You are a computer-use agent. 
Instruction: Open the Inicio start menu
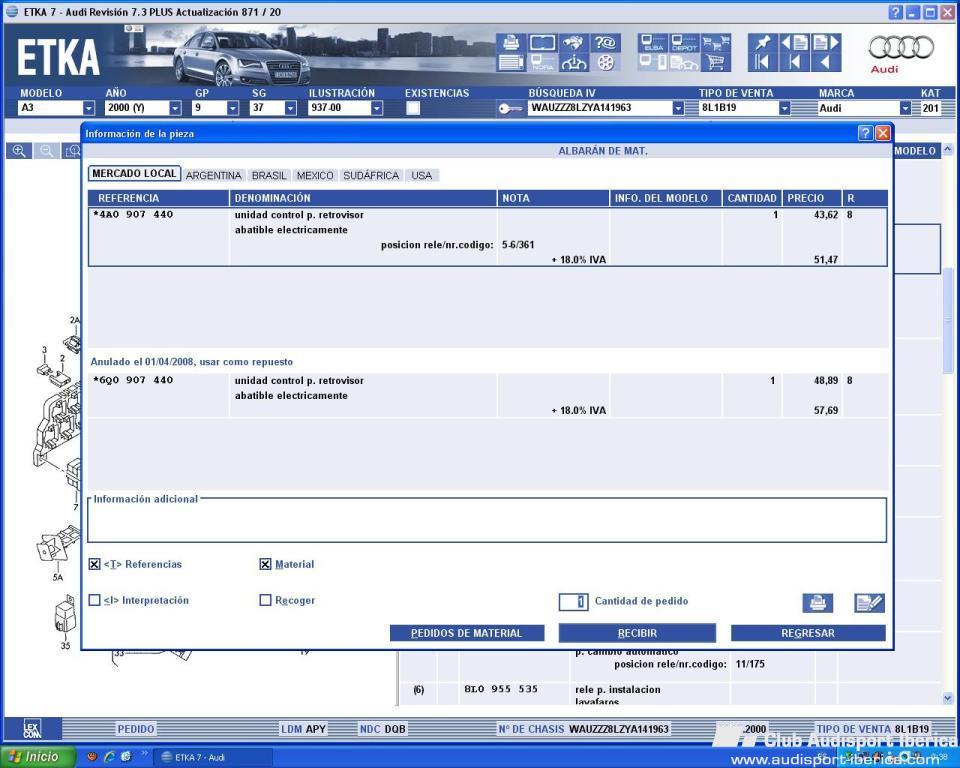(37, 757)
